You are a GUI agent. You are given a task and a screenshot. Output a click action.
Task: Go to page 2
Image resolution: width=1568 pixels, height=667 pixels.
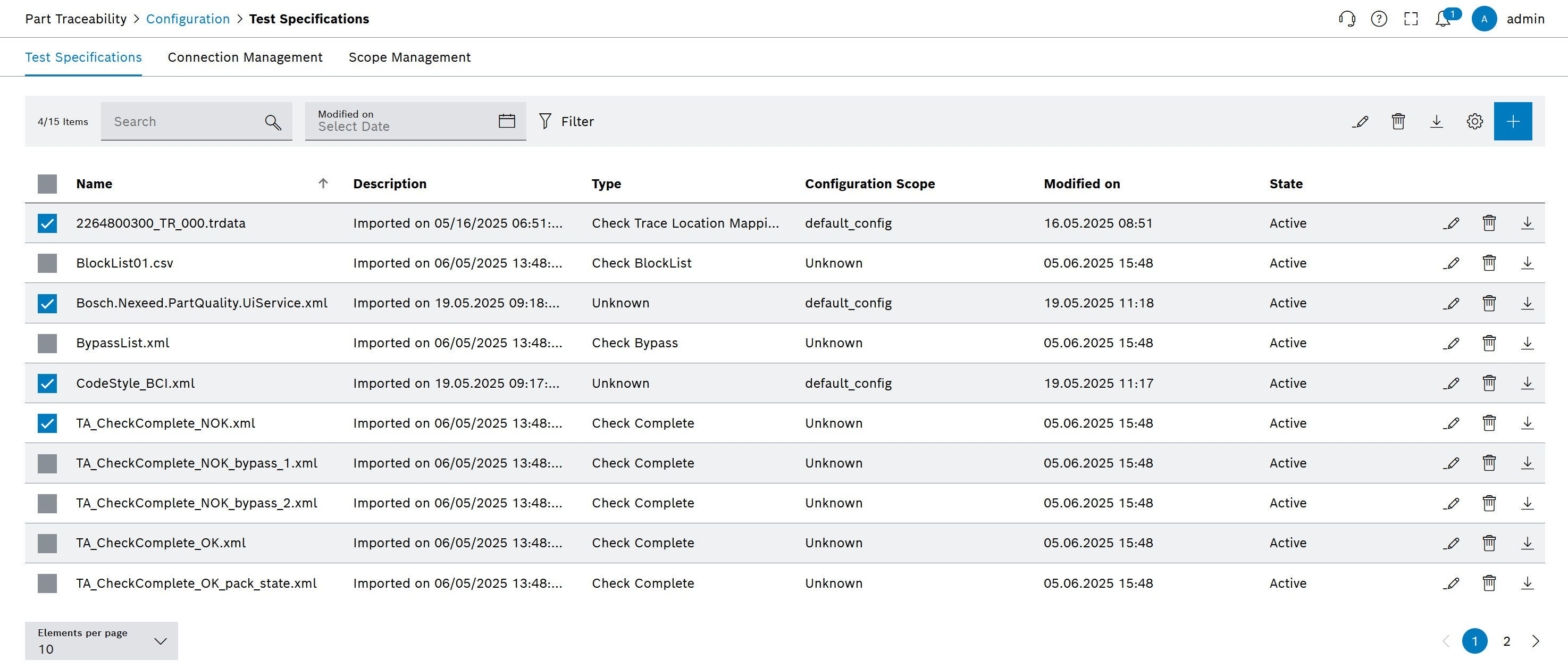point(1506,641)
